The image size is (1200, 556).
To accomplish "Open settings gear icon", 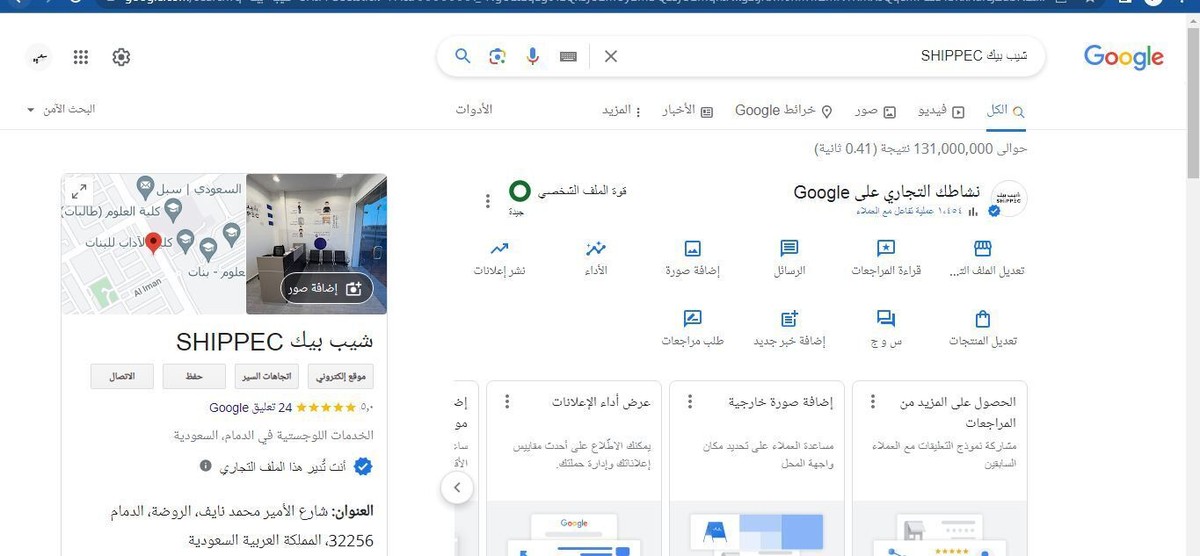I will click(121, 57).
